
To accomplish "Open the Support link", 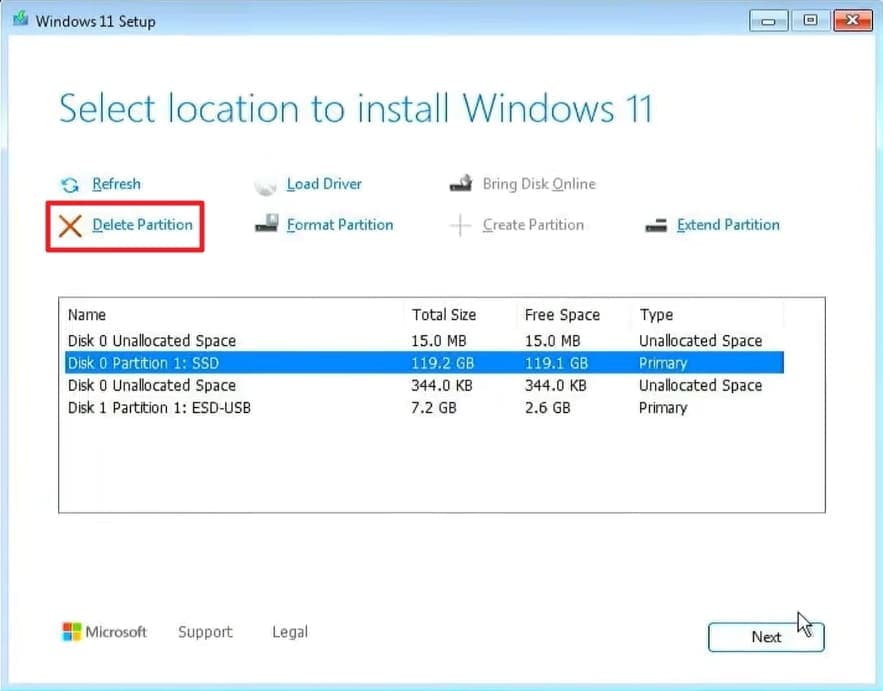I will point(205,632).
